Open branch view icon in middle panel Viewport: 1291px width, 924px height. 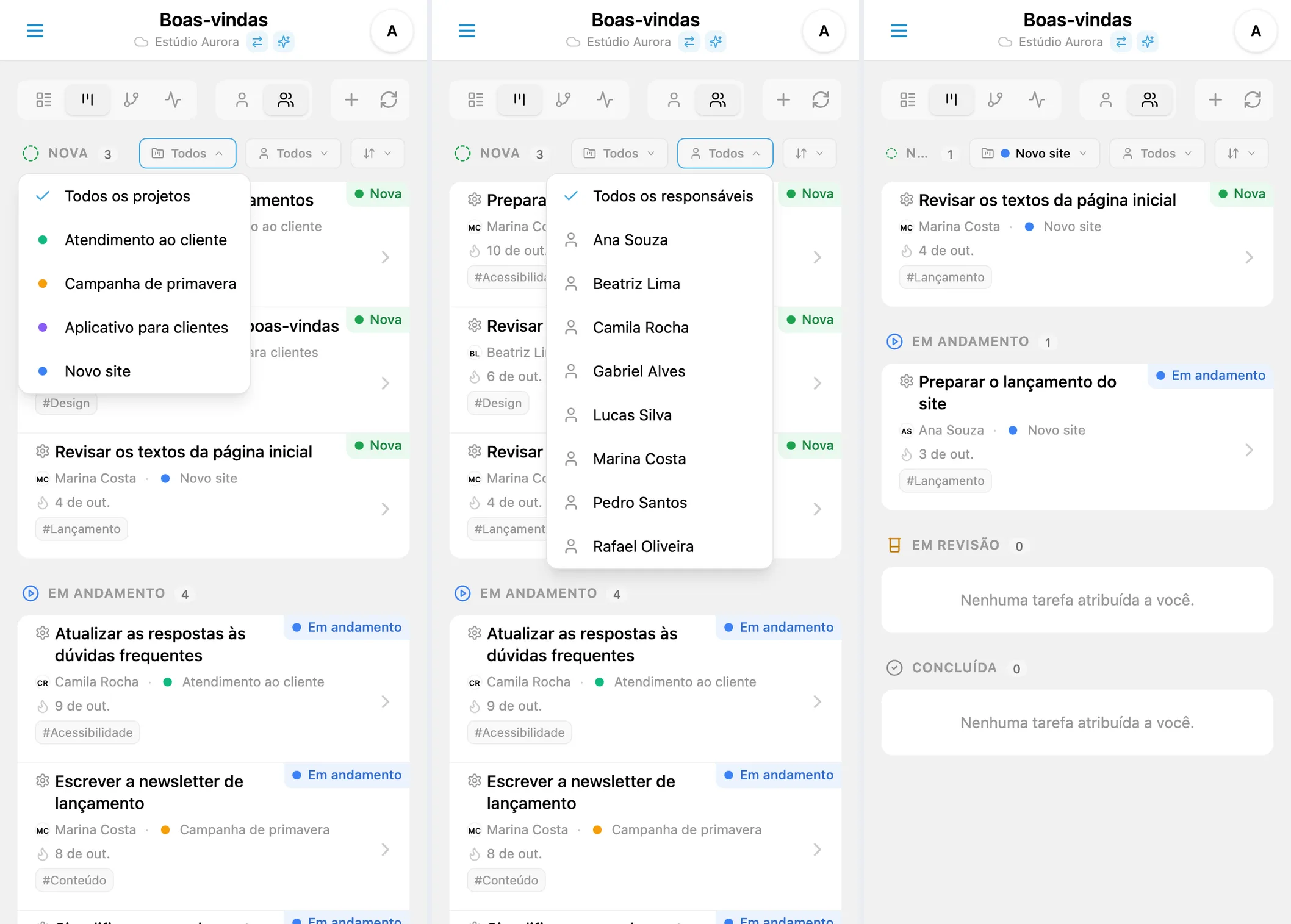[x=563, y=99]
